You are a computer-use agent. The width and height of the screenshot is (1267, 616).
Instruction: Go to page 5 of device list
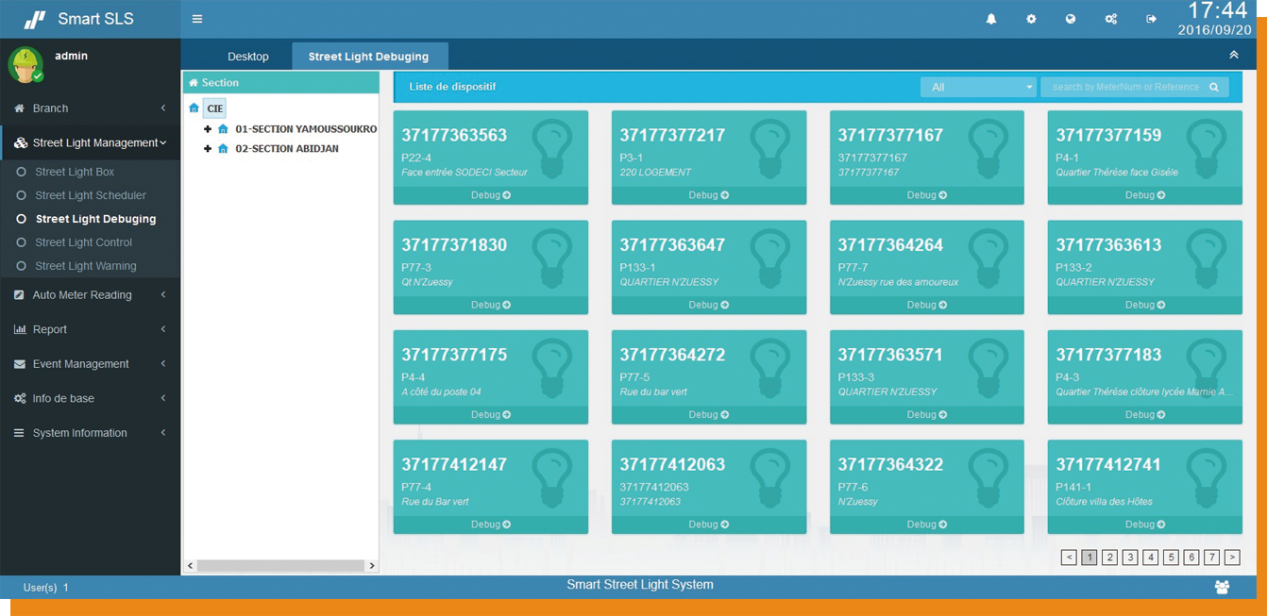click(1171, 557)
